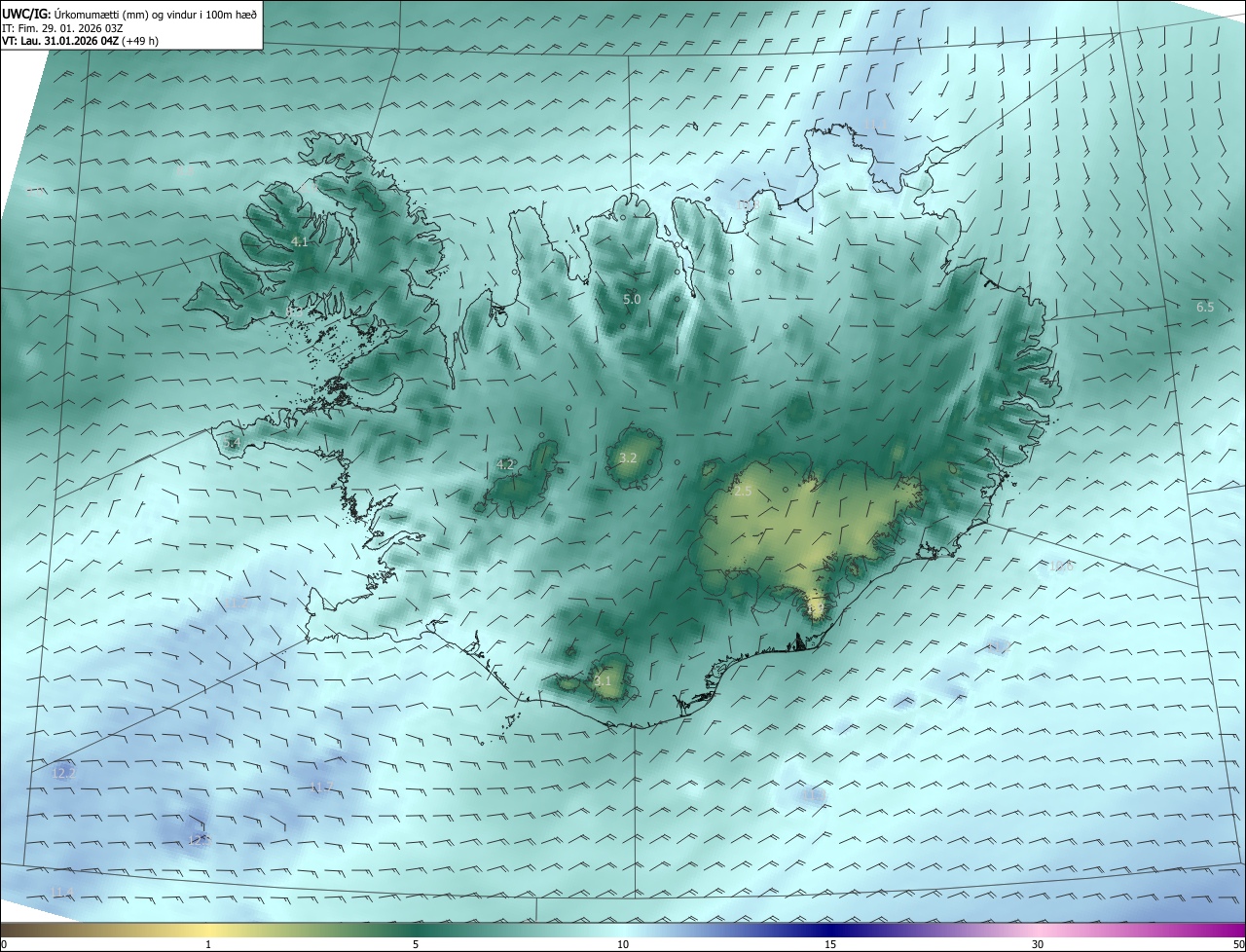
Task: Click the 3.2 value on the central glacier
Action: click(x=628, y=458)
